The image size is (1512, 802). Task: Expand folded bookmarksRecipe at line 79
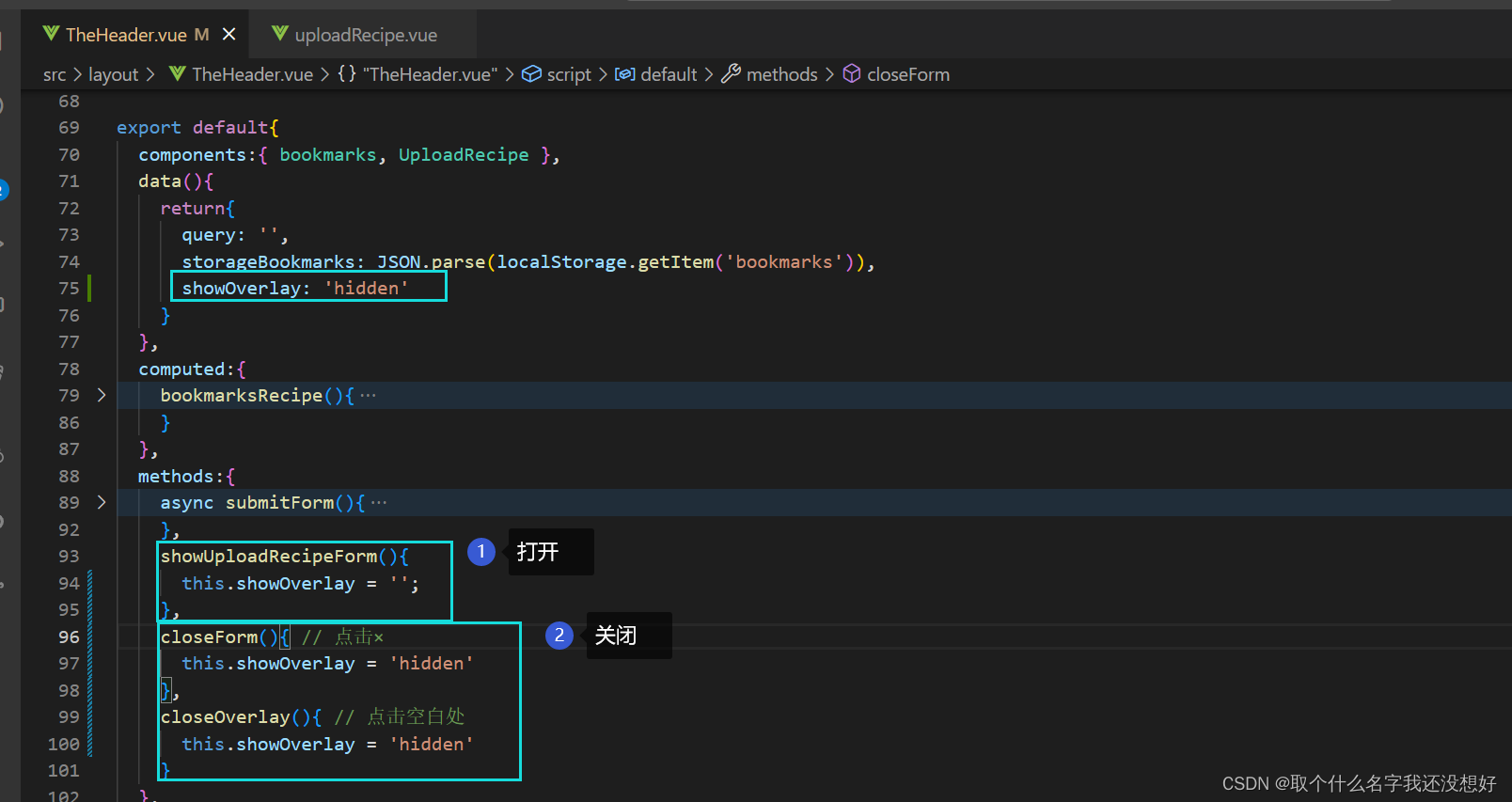tap(102, 396)
